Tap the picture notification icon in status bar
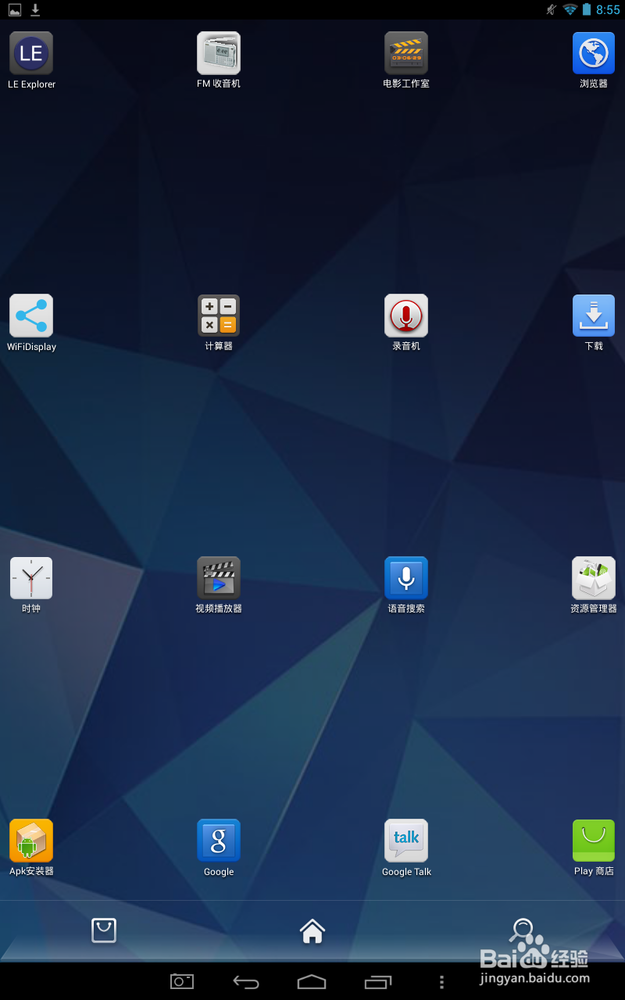 point(14,10)
